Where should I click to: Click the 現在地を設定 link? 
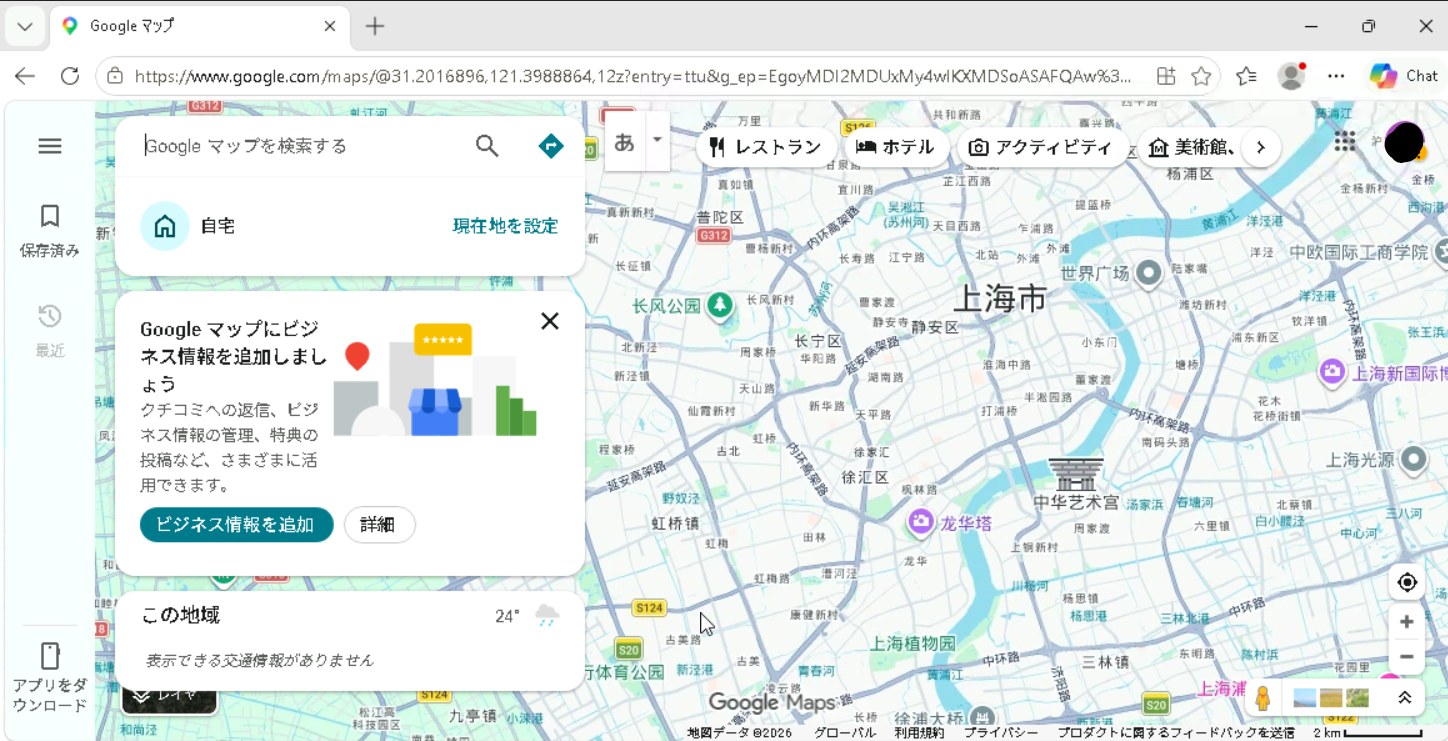coord(505,226)
